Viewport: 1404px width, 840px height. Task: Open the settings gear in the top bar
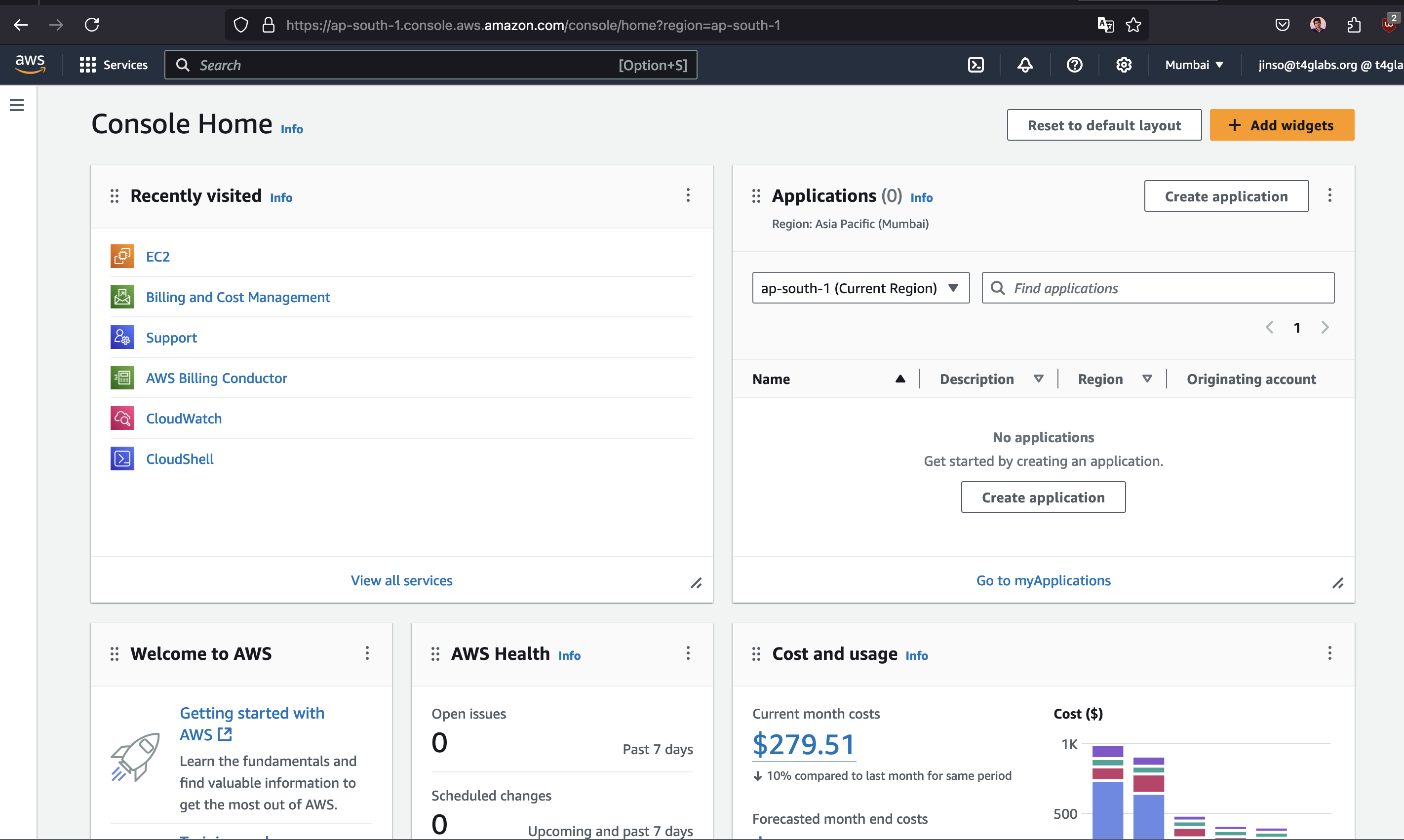[1124, 65]
